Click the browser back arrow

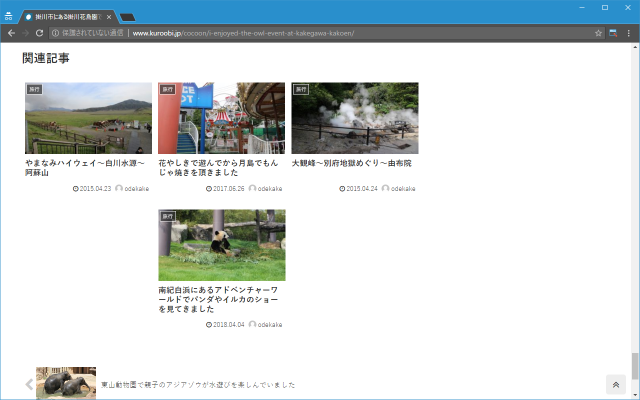[10, 33]
